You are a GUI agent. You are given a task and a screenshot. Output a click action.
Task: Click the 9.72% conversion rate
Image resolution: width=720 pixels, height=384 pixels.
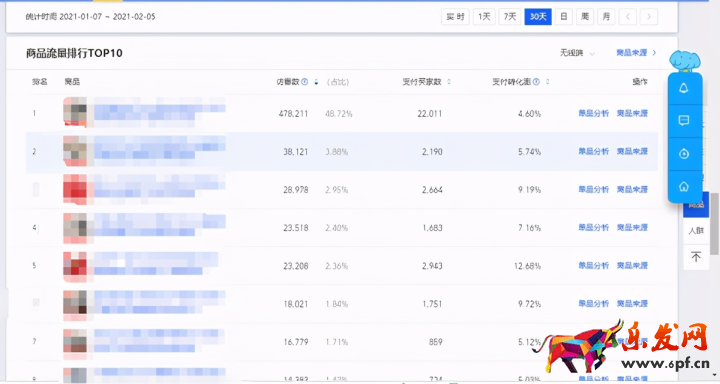529,304
